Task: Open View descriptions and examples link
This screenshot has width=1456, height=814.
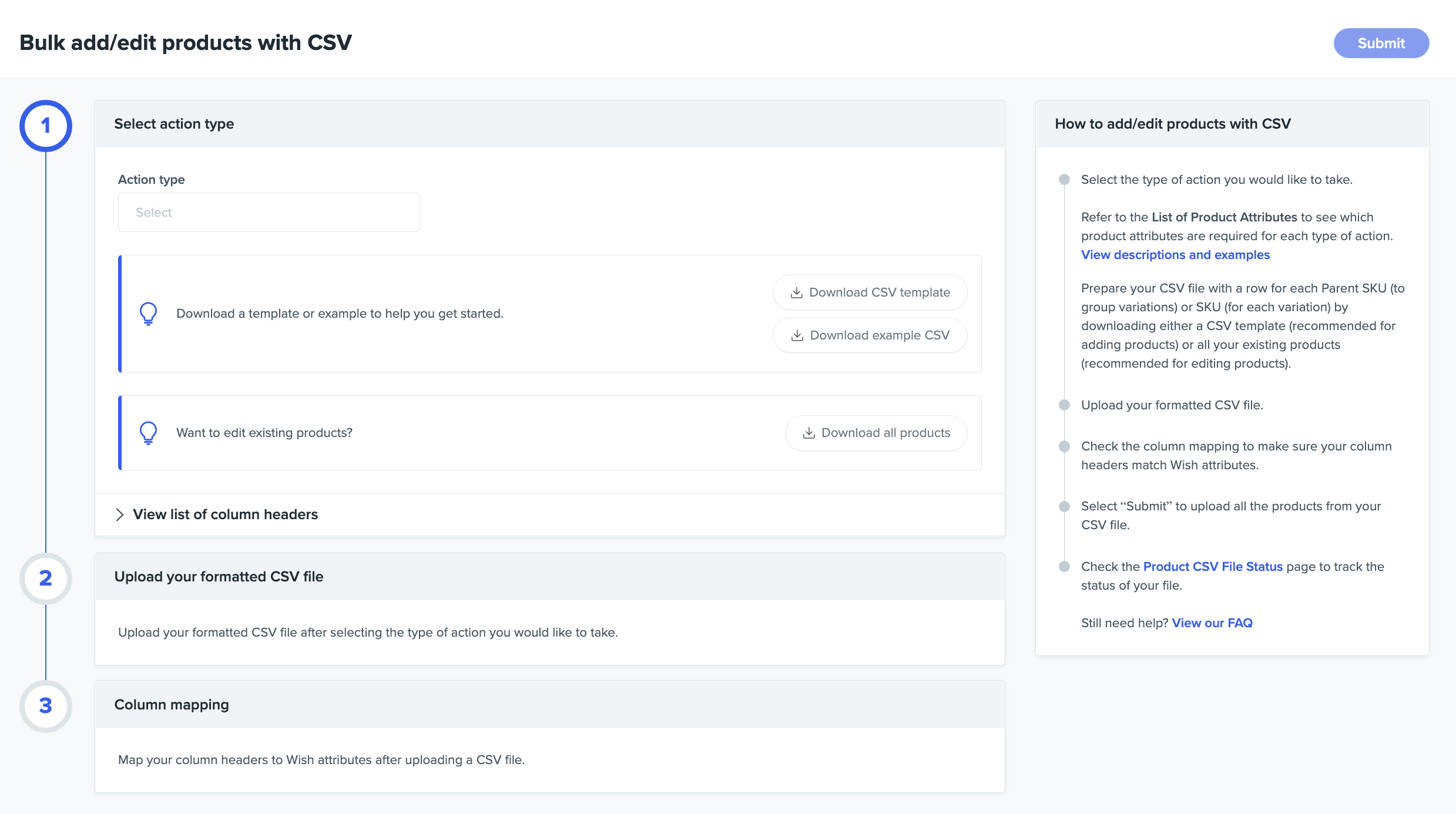Action: coord(1175,255)
